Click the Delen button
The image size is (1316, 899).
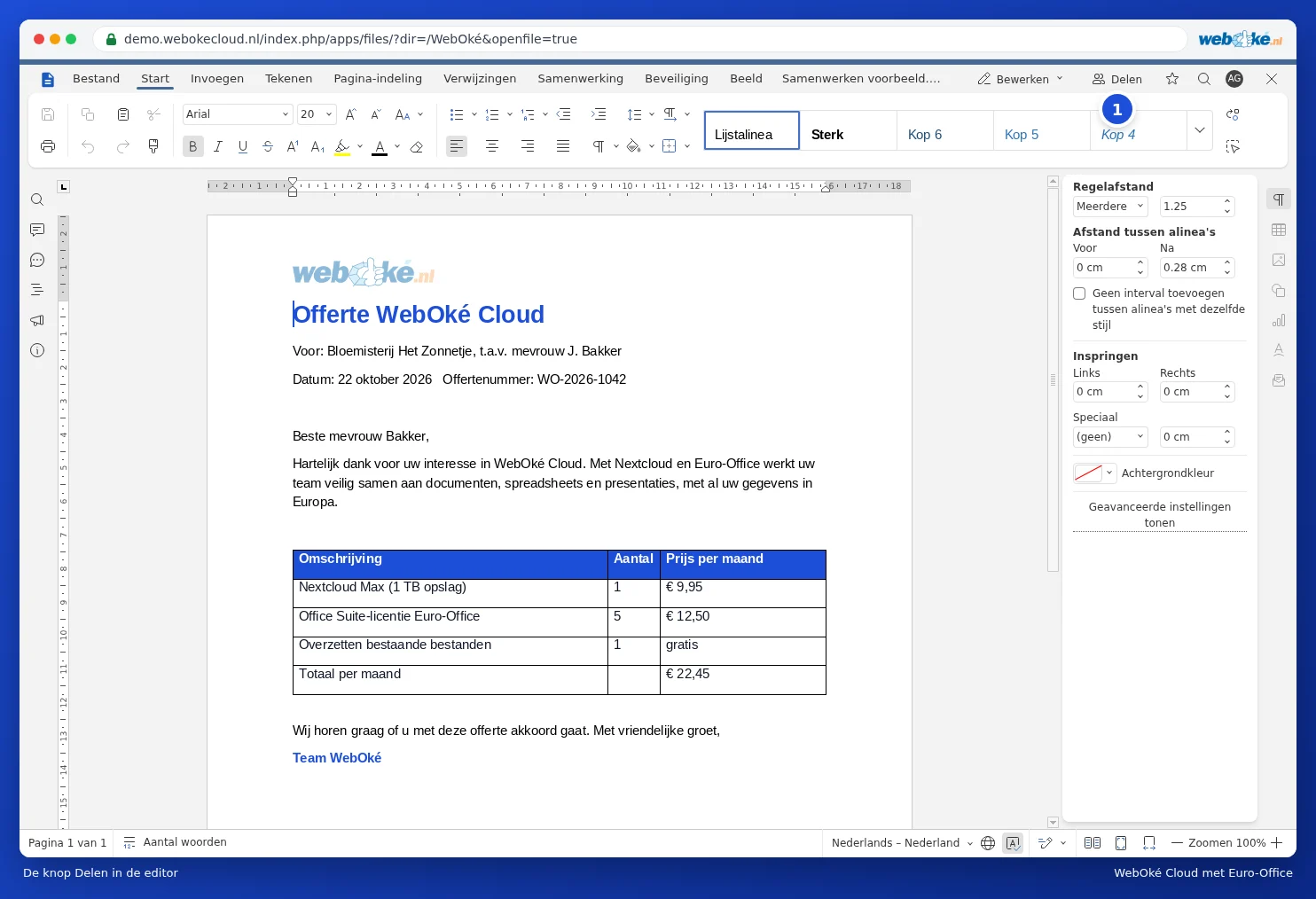coord(1117,79)
